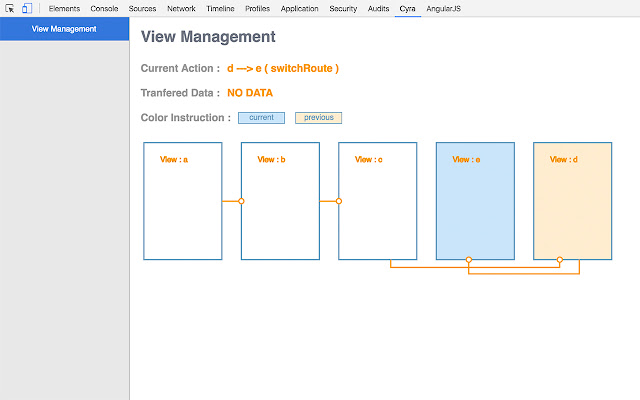This screenshot has width=640, height=400.
Task: Open the Timeline tab
Action: 220,9
